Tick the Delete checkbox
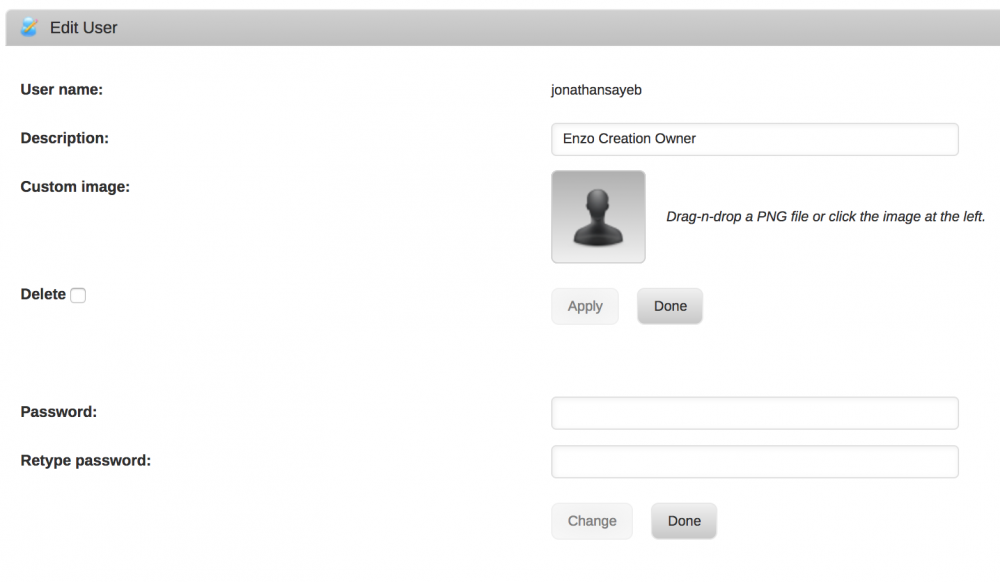1000x582 pixels. click(x=78, y=295)
